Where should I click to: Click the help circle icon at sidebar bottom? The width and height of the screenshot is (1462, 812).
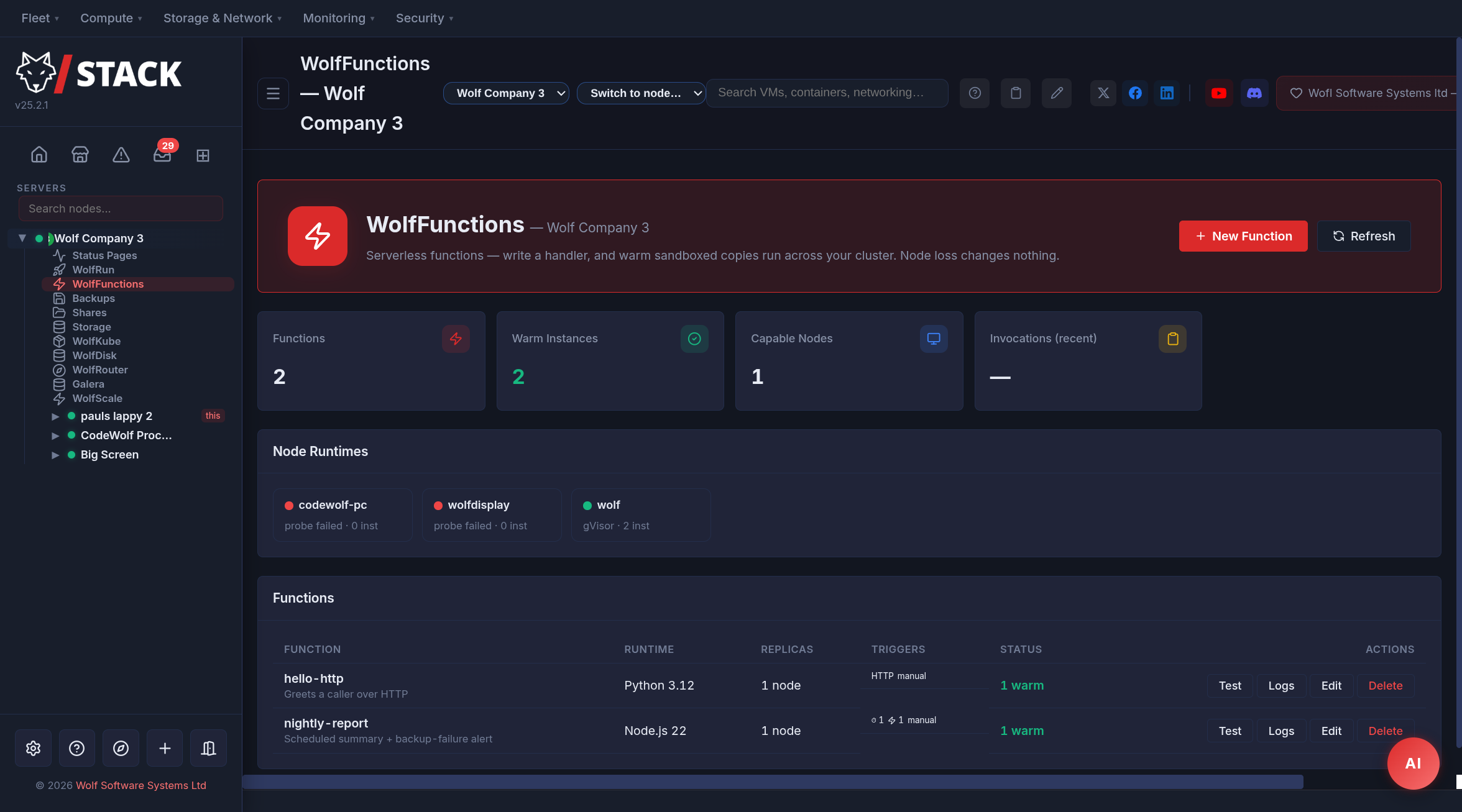77,748
